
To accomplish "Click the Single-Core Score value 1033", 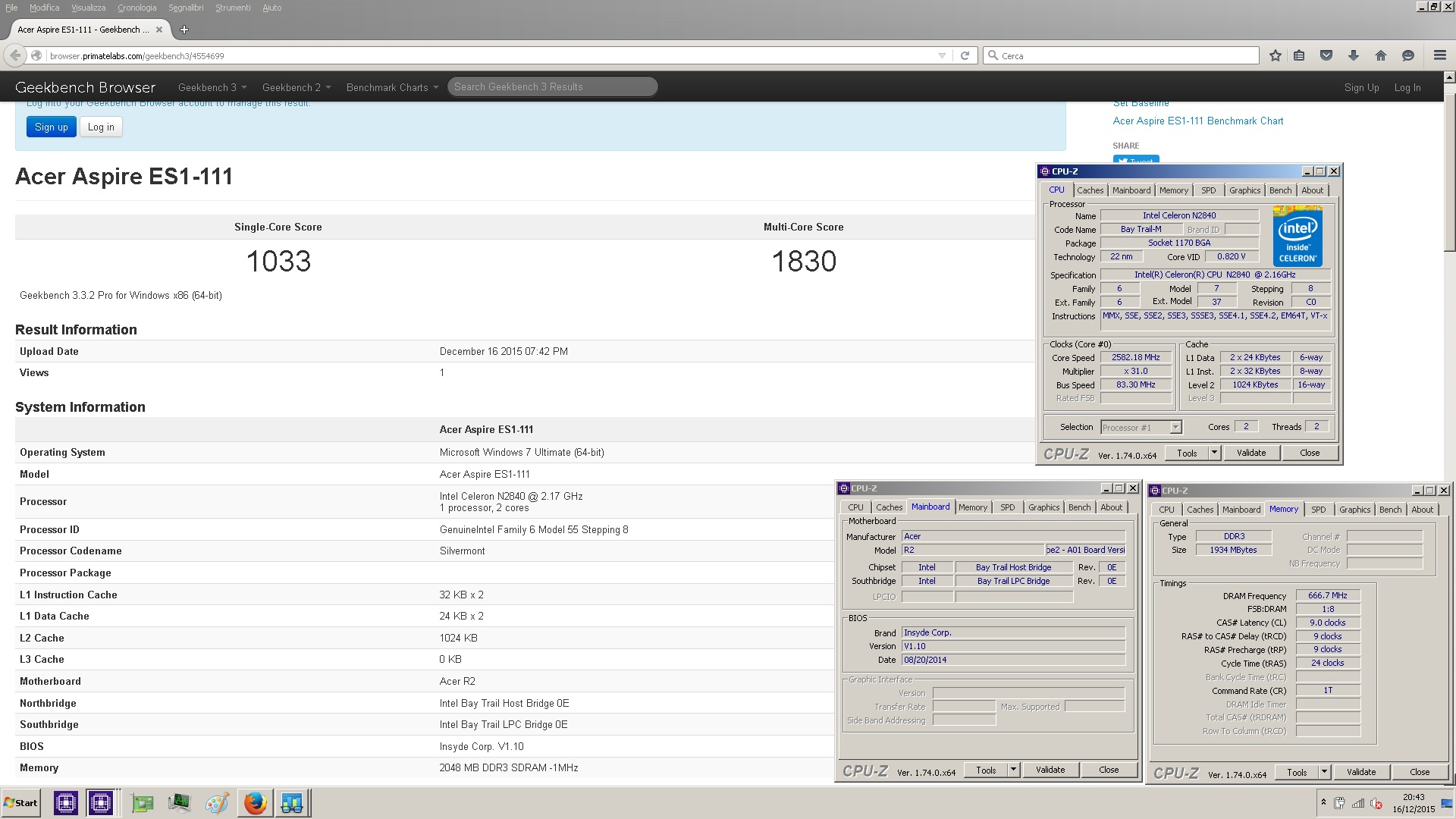I will coord(278,261).
